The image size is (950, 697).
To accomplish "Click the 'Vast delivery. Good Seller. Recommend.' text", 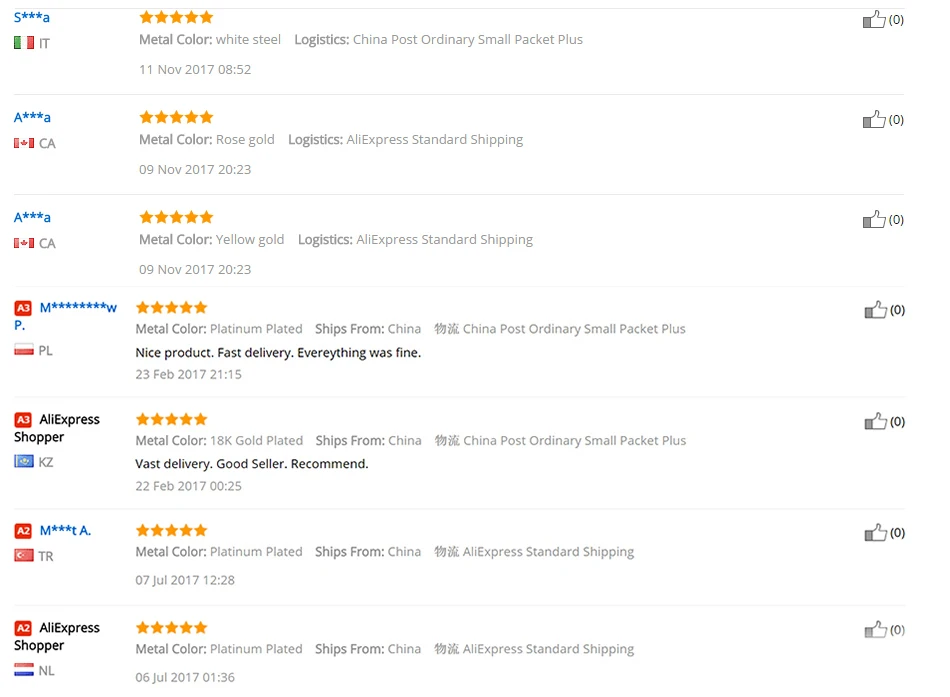I will click(x=251, y=464).
